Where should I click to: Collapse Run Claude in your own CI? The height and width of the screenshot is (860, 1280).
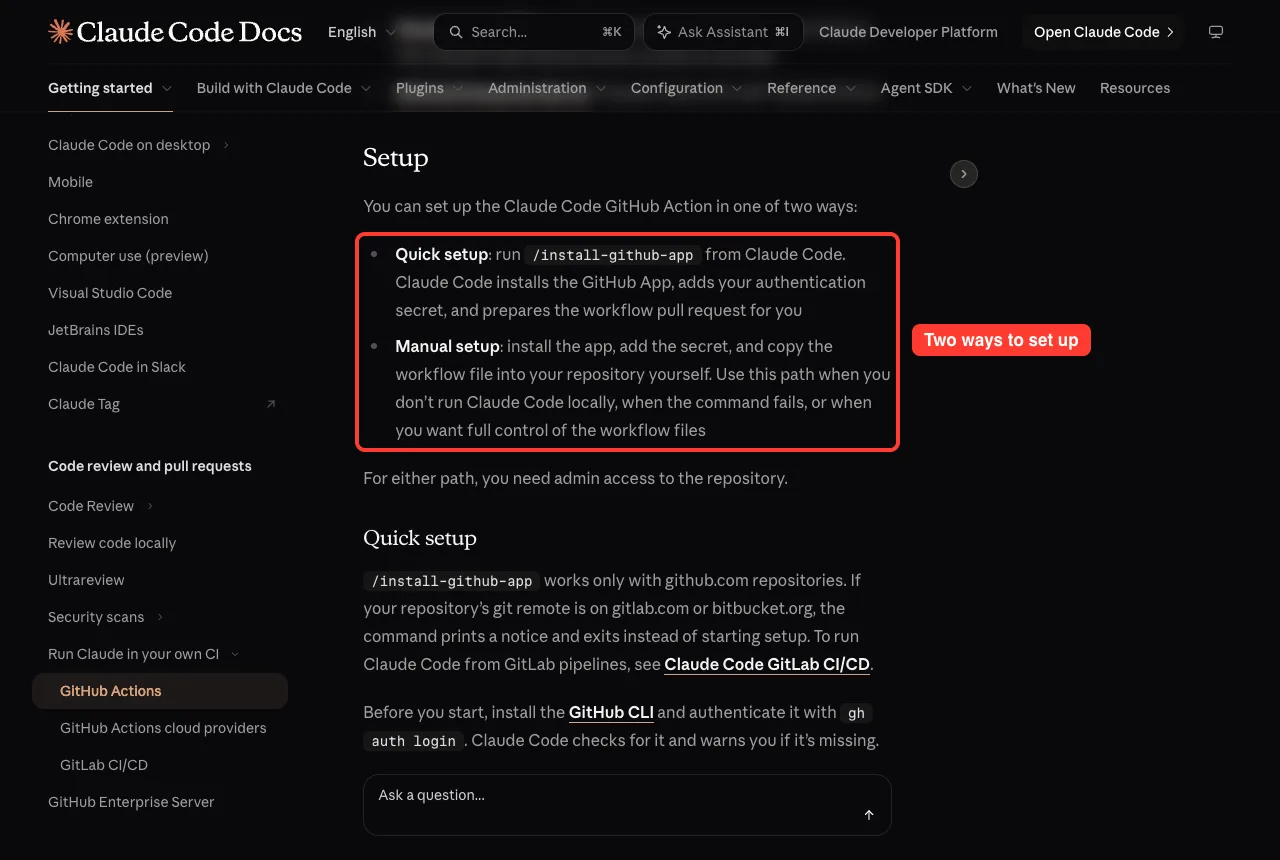[x=235, y=654]
